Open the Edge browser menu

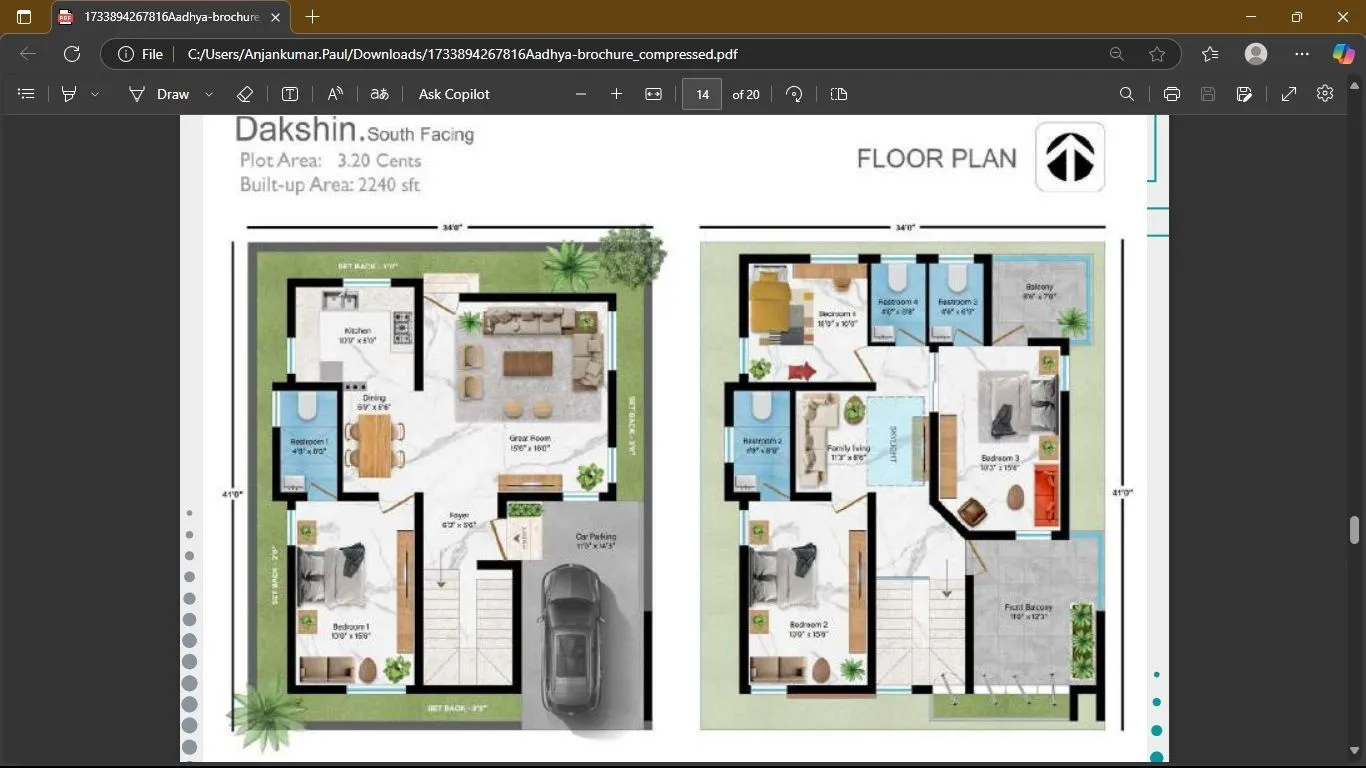pyautogui.click(x=1300, y=54)
